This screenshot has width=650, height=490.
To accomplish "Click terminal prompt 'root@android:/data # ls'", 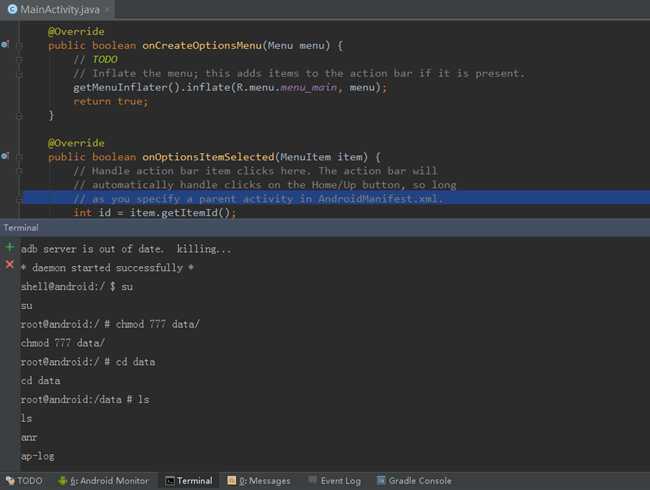I will pos(85,400).
